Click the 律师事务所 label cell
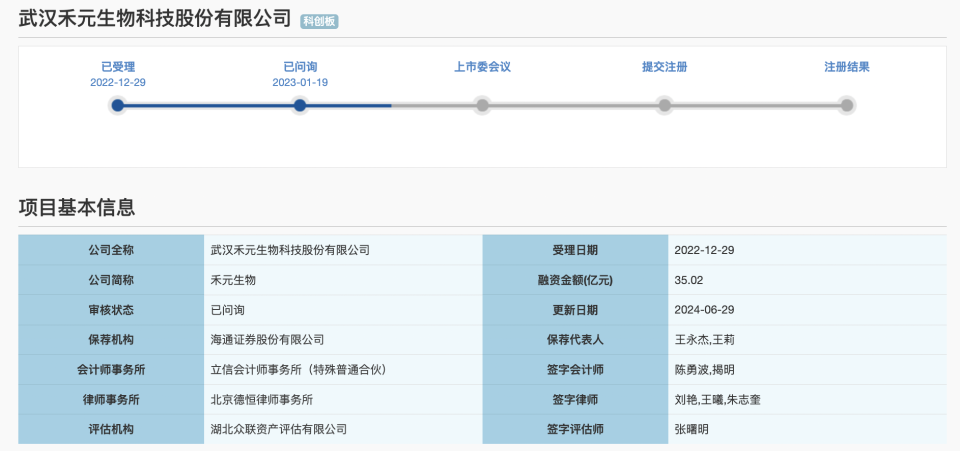The image size is (960, 451). pos(111,400)
